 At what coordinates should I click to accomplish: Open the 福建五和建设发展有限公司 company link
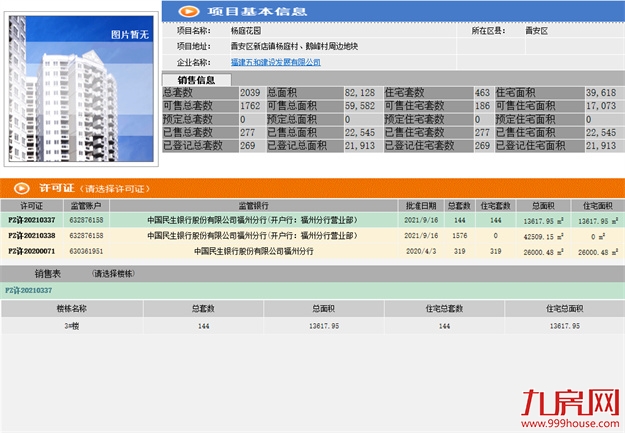275,62
